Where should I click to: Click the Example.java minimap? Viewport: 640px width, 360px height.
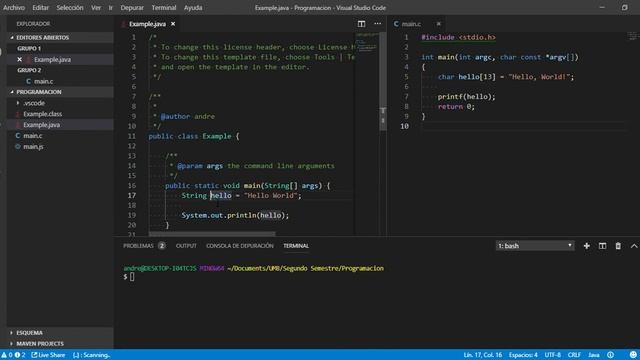[x=367, y=43]
